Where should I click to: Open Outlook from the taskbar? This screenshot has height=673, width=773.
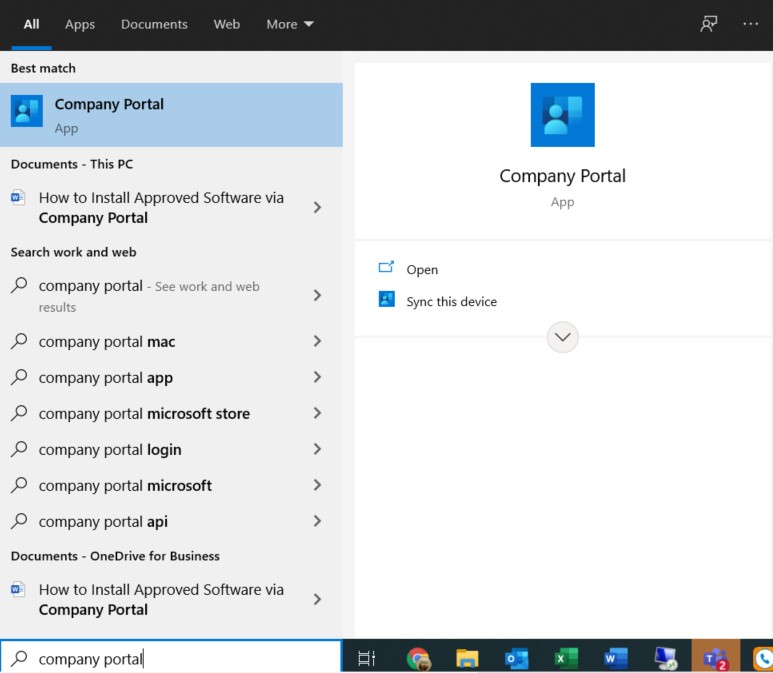tap(516, 658)
